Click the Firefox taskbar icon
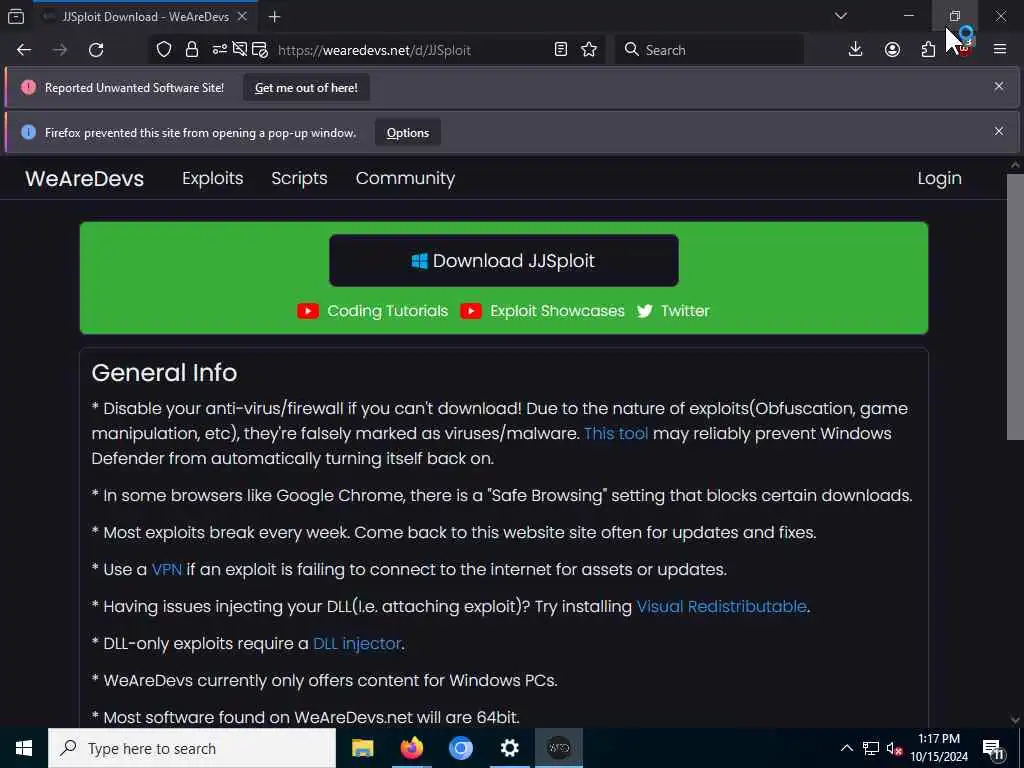Viewport: 1024px width, 768px height. click(411, 748)
